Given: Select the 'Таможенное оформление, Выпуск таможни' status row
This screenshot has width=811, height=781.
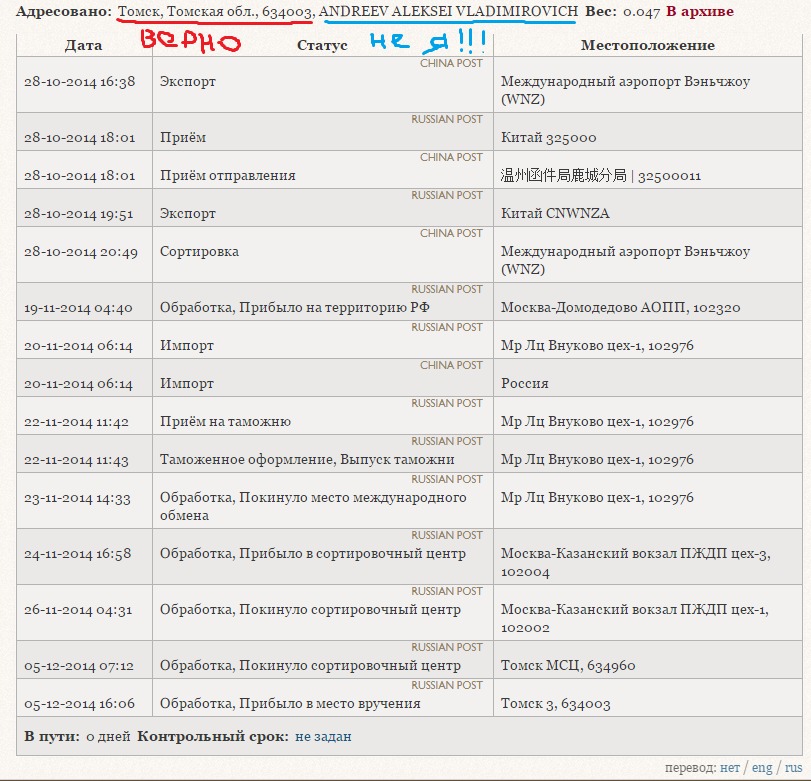Looking at the screenshot, I should coord(307,460).
